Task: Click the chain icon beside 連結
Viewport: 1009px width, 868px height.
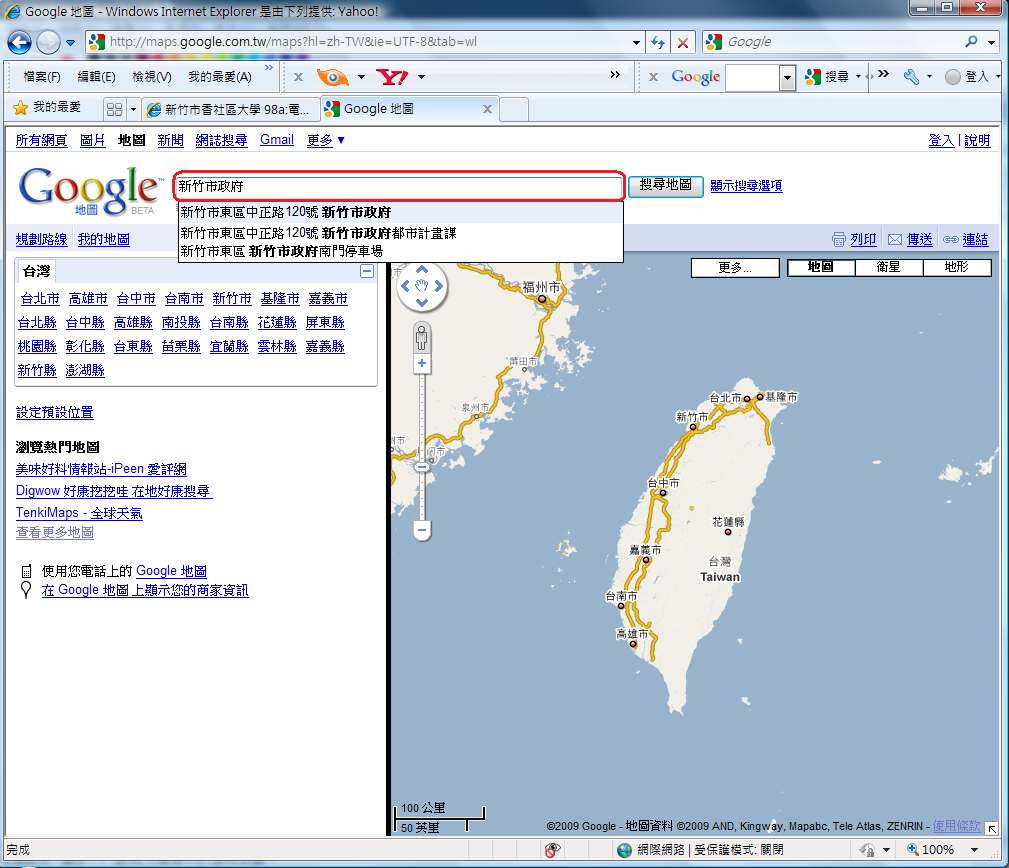Action: 950,239
